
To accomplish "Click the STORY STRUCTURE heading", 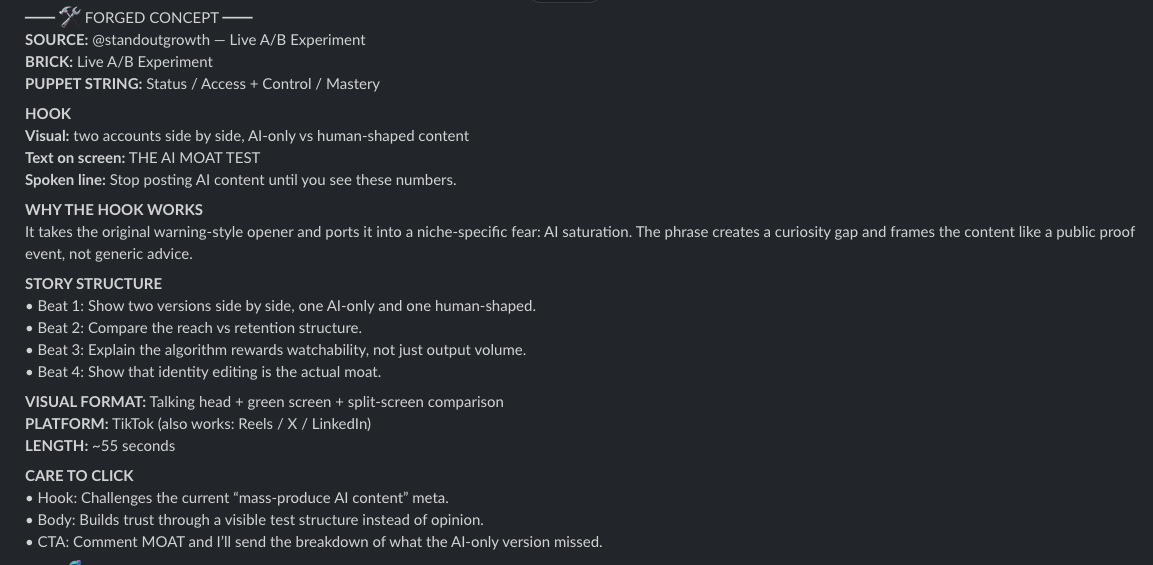I will point(93,284).
